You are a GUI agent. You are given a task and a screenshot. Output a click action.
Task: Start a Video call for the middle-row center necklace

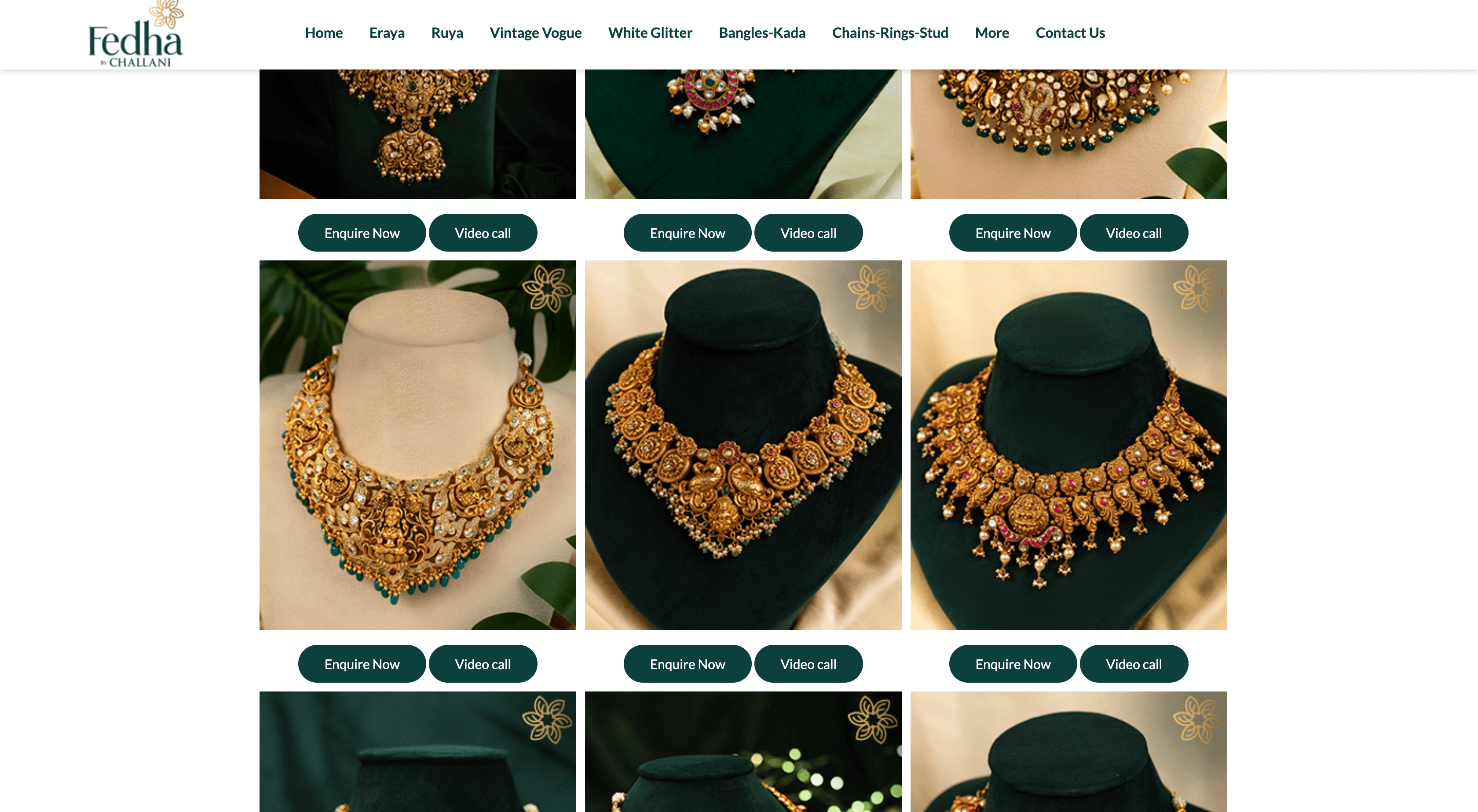coord(809,664)
